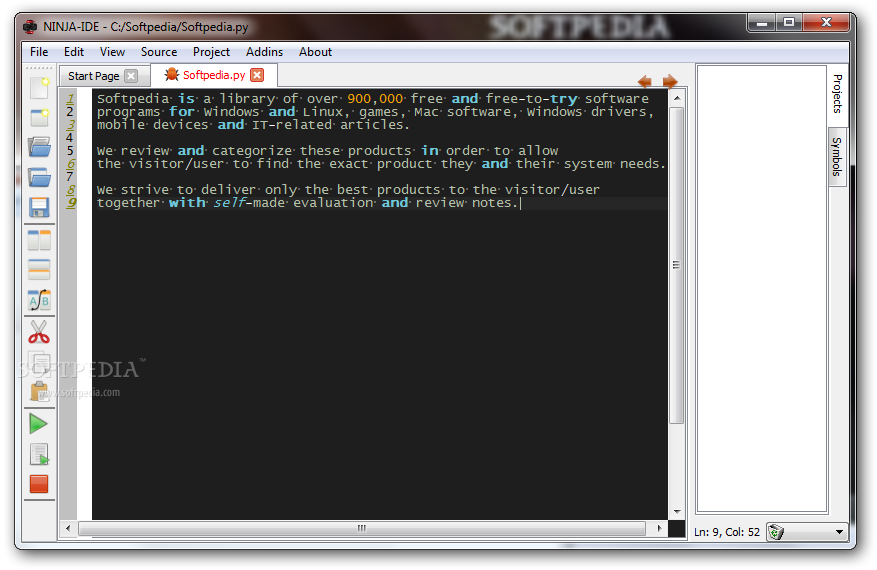Navigate back with the left orange arrow

coord(644,82)
